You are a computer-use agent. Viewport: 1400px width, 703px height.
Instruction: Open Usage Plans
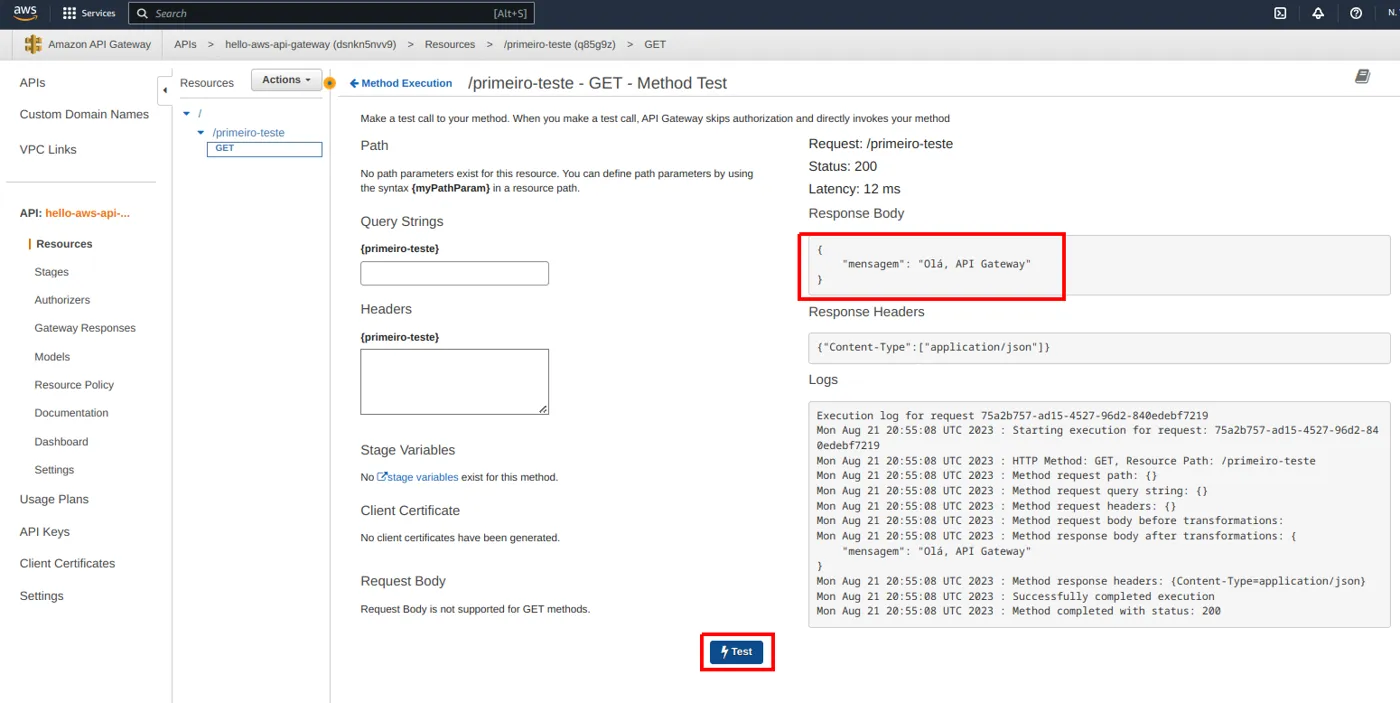[54, 499]
